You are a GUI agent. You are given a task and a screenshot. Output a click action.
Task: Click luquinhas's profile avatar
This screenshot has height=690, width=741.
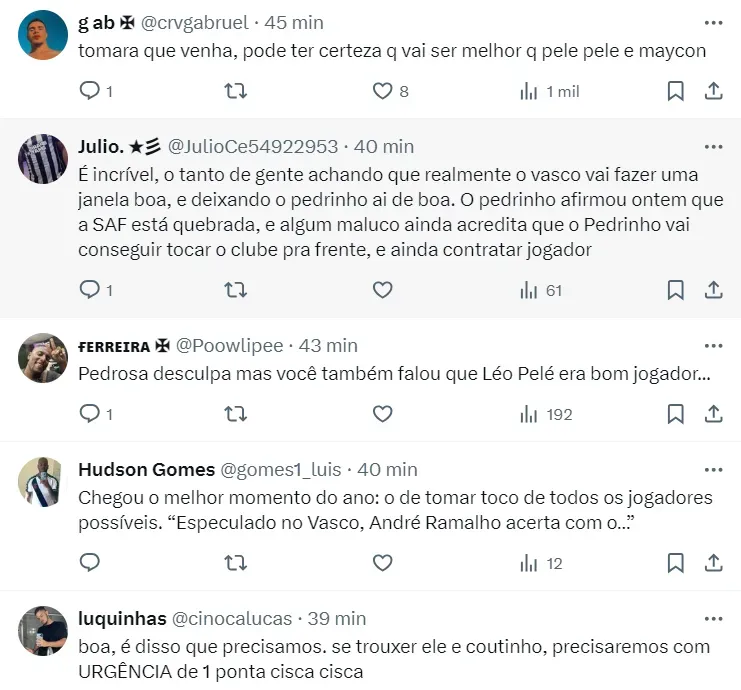43,631
